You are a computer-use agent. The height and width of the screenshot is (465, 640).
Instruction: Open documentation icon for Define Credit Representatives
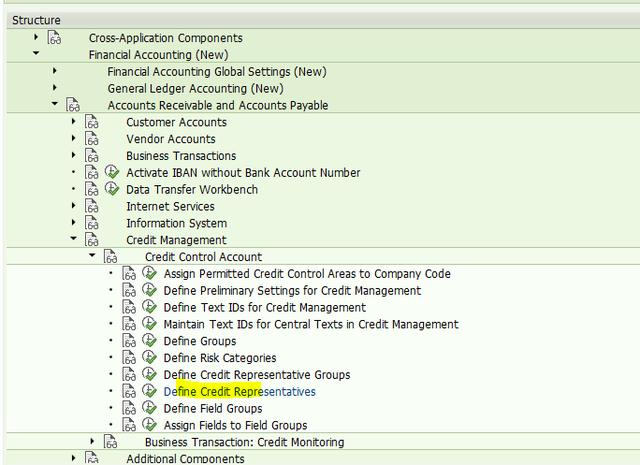(129, 392)
